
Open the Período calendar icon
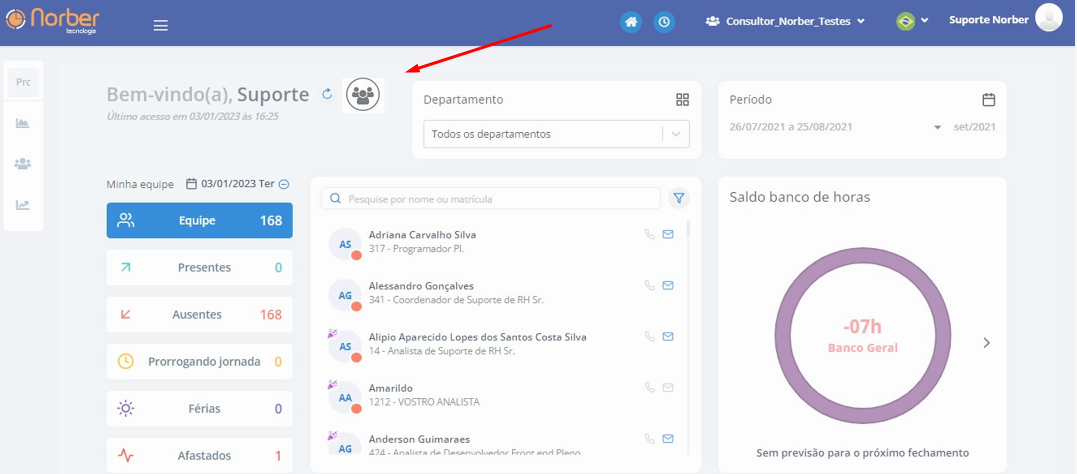pos(988,100)
